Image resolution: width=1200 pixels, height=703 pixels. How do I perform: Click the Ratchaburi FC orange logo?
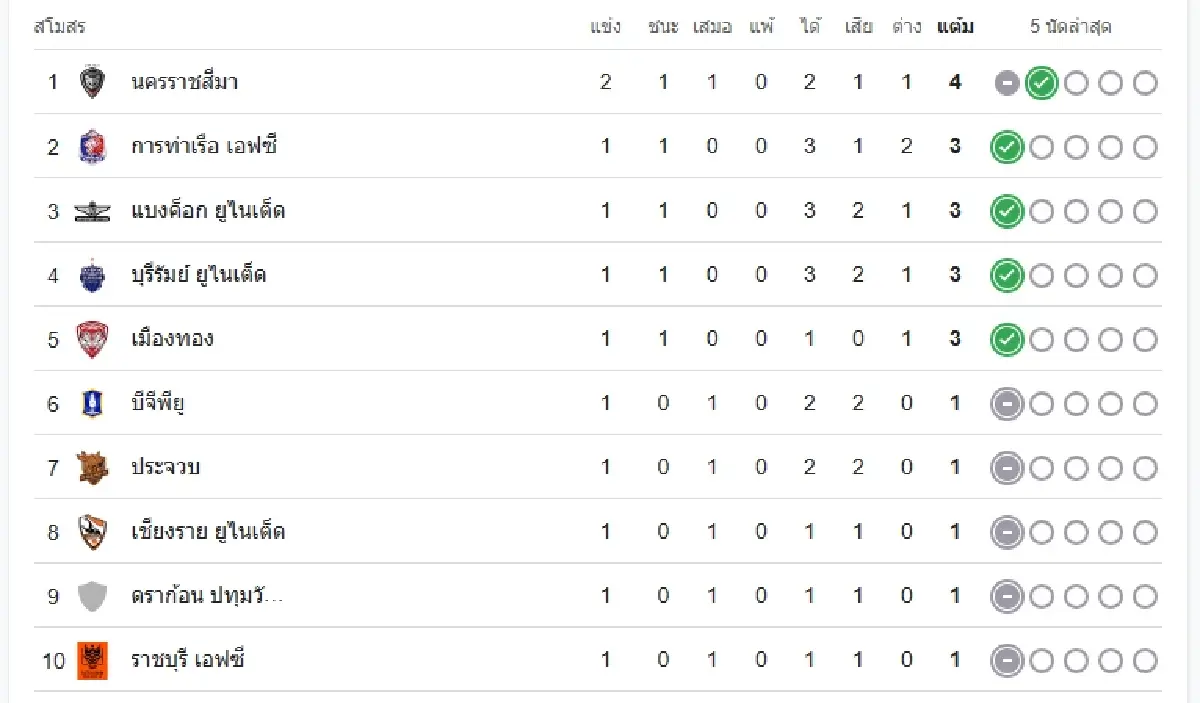(92, 660)
